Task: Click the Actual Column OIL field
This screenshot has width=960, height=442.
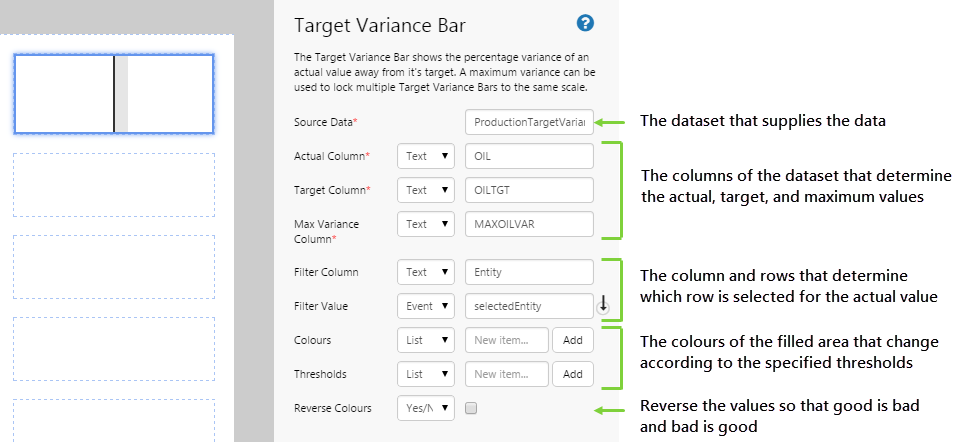Action: 530,156
